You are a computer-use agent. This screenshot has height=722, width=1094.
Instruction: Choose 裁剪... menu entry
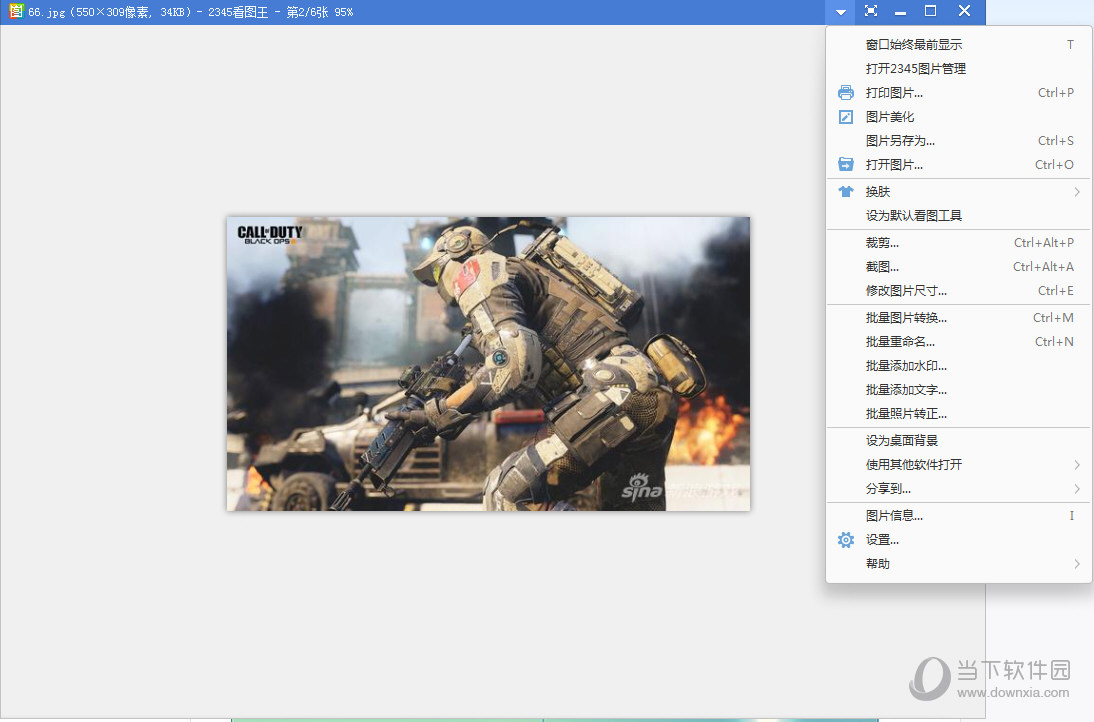(x=959, y=243)
